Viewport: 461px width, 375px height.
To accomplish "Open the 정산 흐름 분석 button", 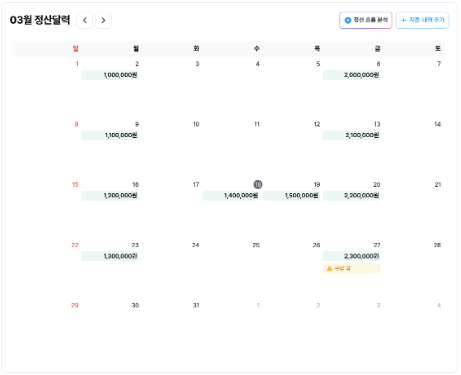I will tap(366, 20).
